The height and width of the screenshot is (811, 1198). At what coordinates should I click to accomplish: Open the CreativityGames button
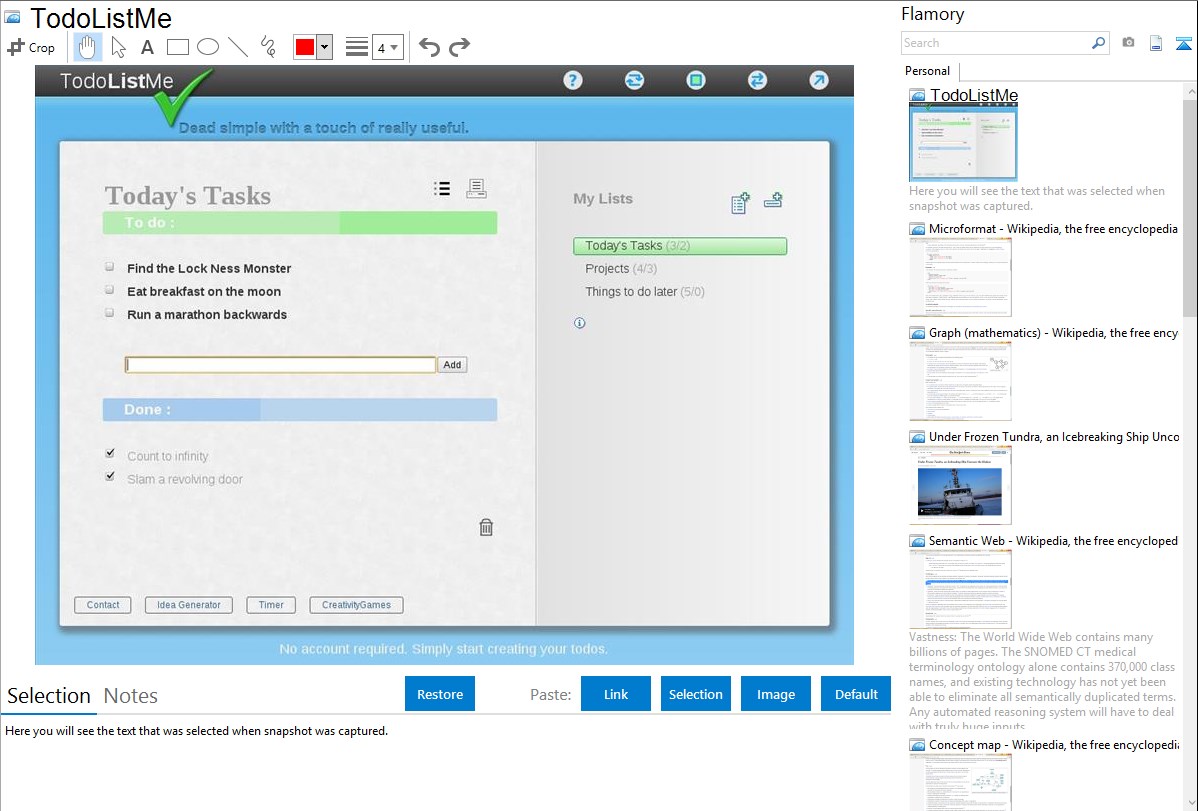356,605
